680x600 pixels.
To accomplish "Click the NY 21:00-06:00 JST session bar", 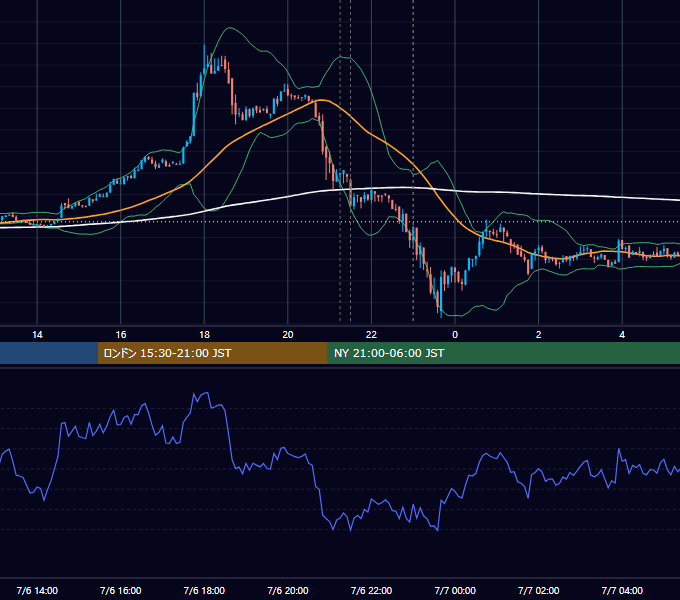I will (503, 353).
